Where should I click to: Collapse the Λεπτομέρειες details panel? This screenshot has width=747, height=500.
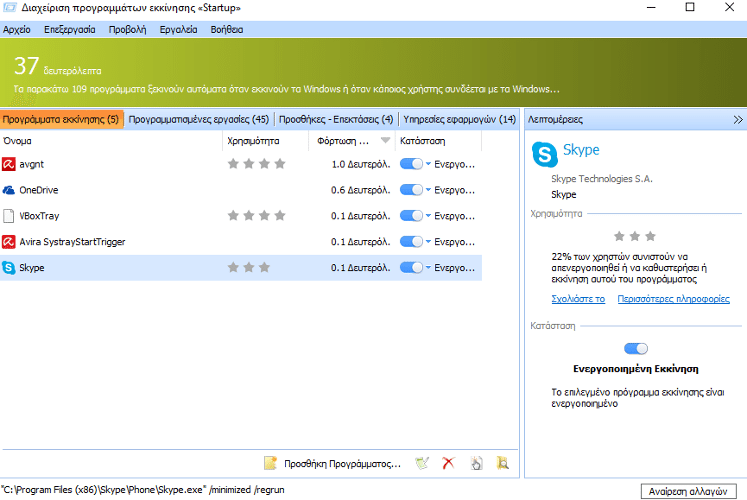(738, 120)
